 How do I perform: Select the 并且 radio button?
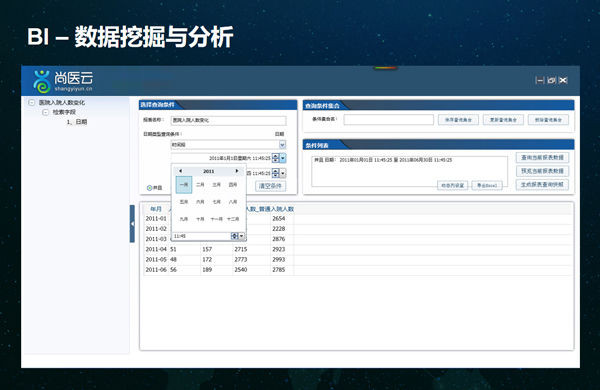[150, 188]
